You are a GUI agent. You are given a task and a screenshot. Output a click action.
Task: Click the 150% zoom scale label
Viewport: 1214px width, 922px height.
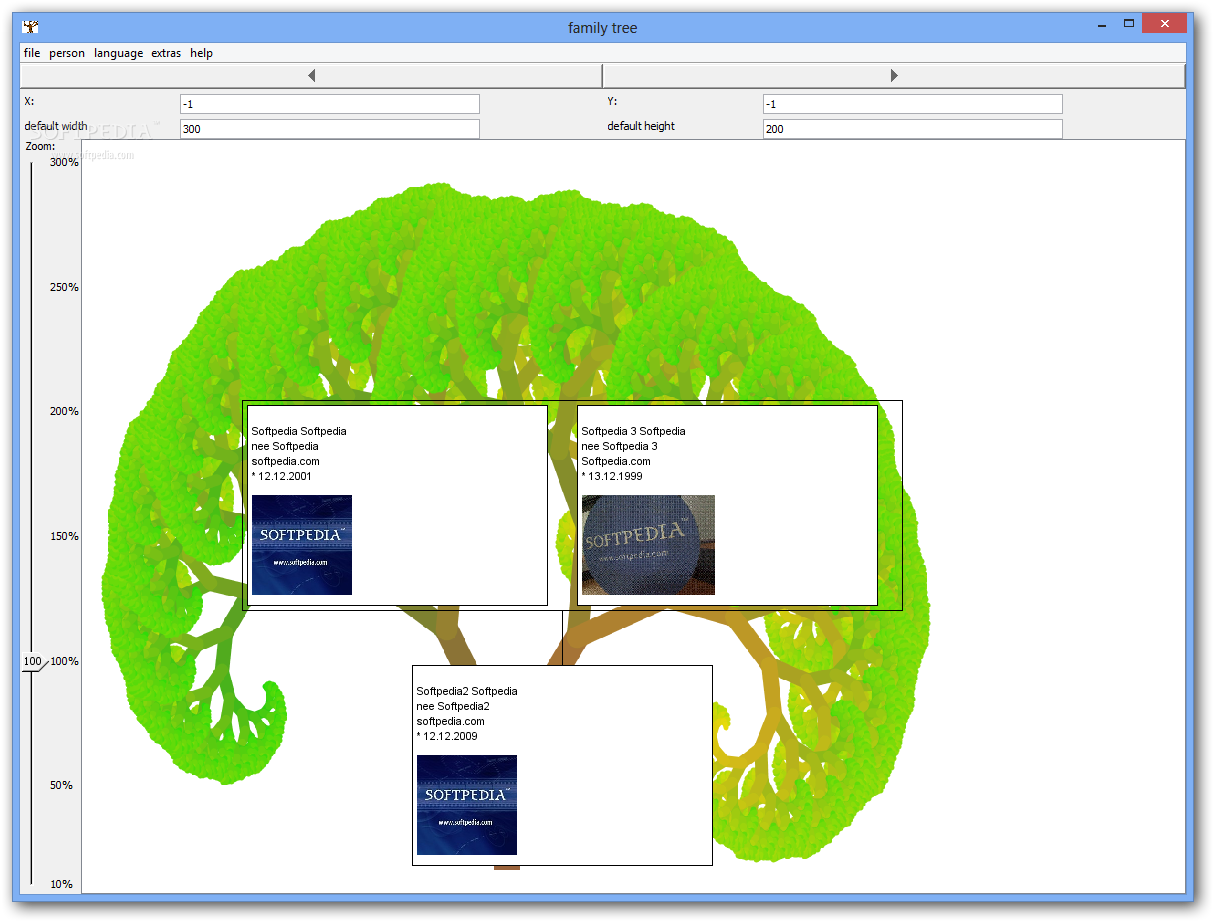(64, 536)
